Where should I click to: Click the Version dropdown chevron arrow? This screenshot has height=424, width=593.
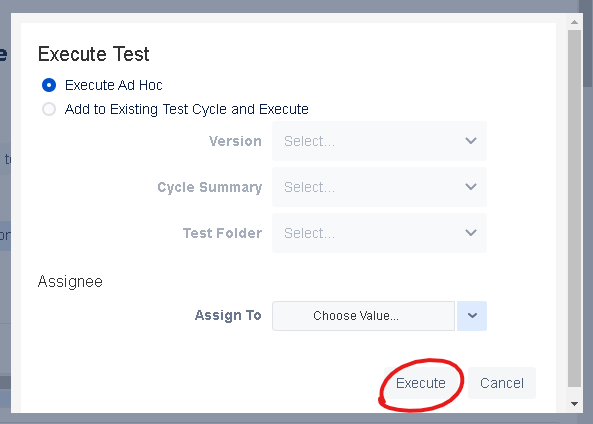[x=471, y=141]
